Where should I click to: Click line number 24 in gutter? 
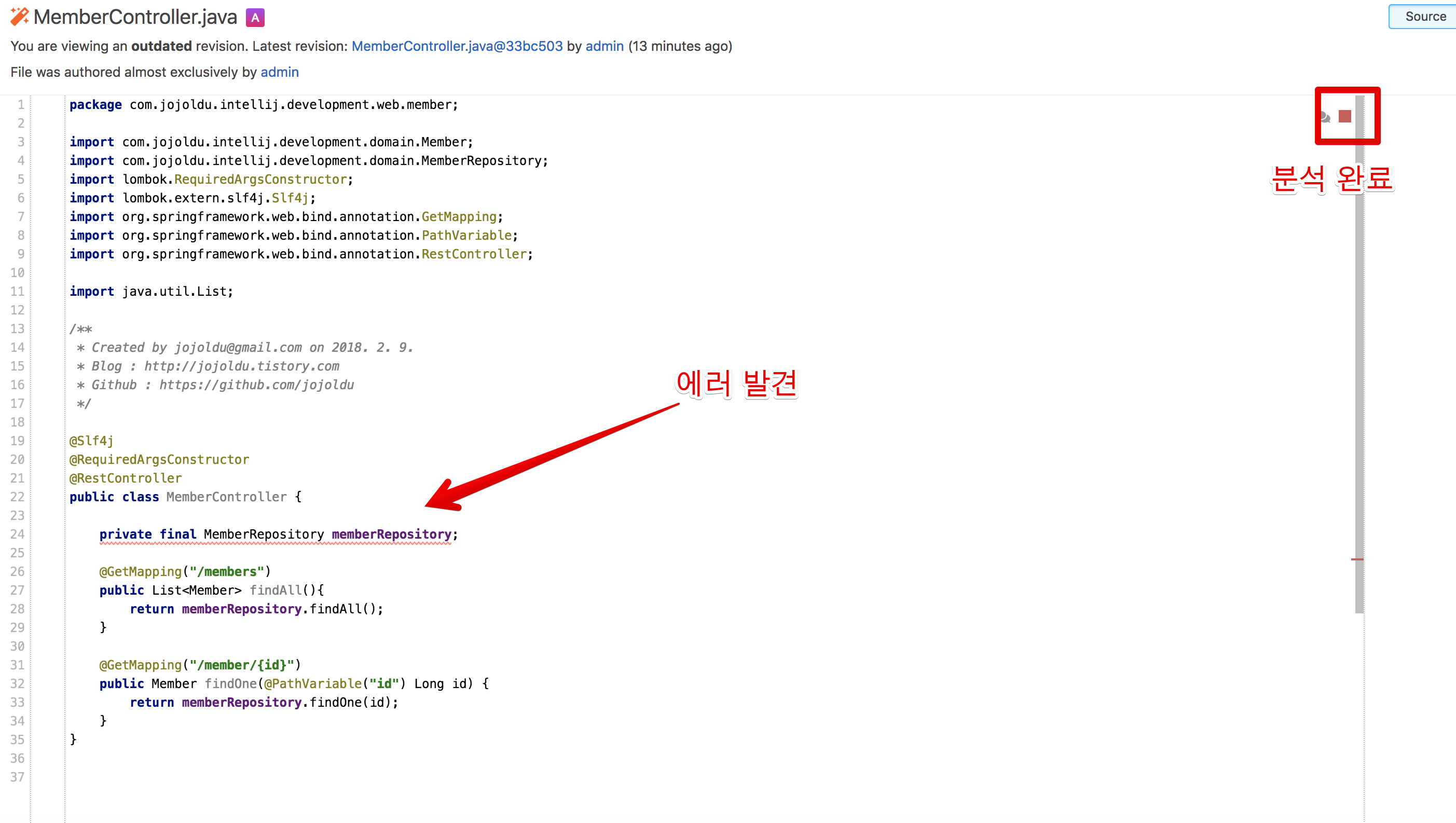(x=18, y=534)
